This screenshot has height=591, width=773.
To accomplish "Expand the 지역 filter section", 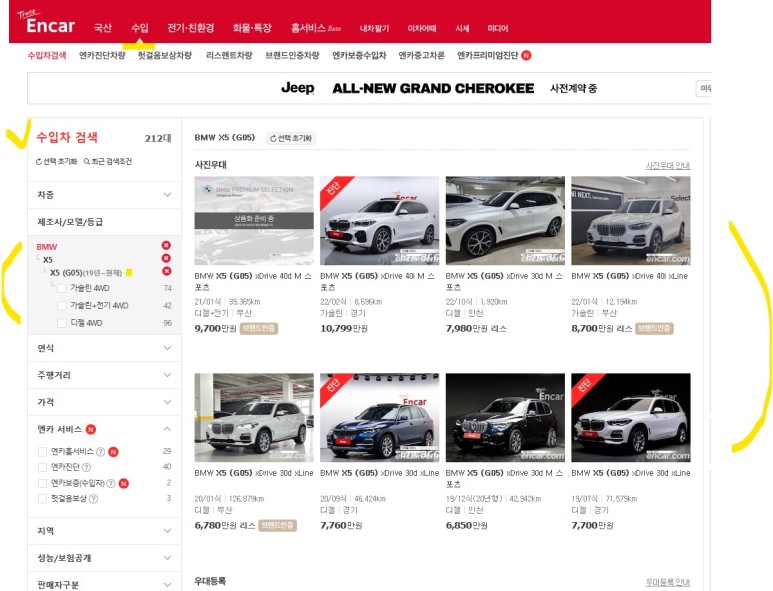I will pyautogui.click(x=104, y=531).
